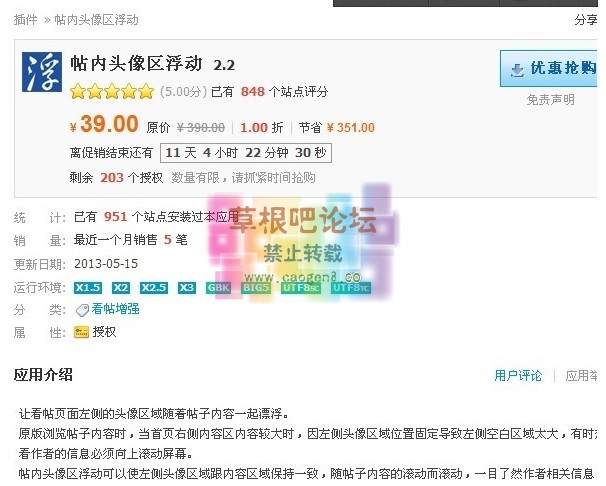Image resolution: width=606 pixels, height=486 pixels.
Task: Click the 分享 share link
Action: (586, 19)
